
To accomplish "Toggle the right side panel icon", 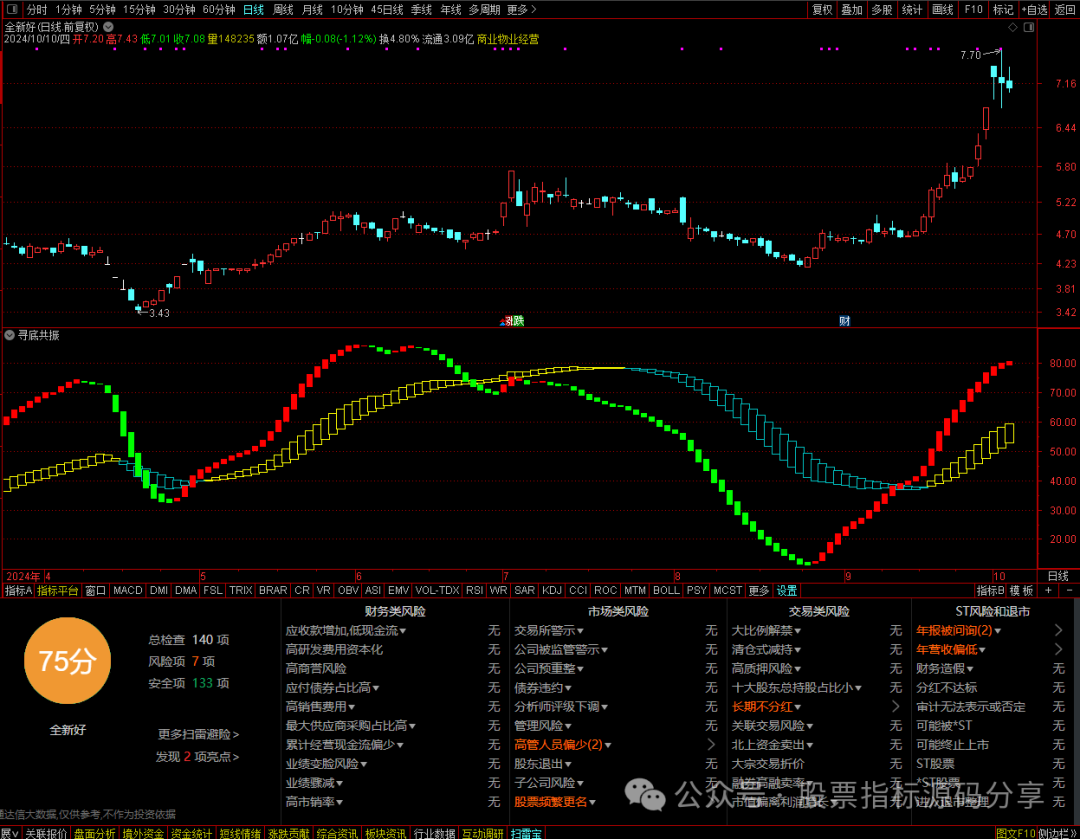I will click(1028, 27).
